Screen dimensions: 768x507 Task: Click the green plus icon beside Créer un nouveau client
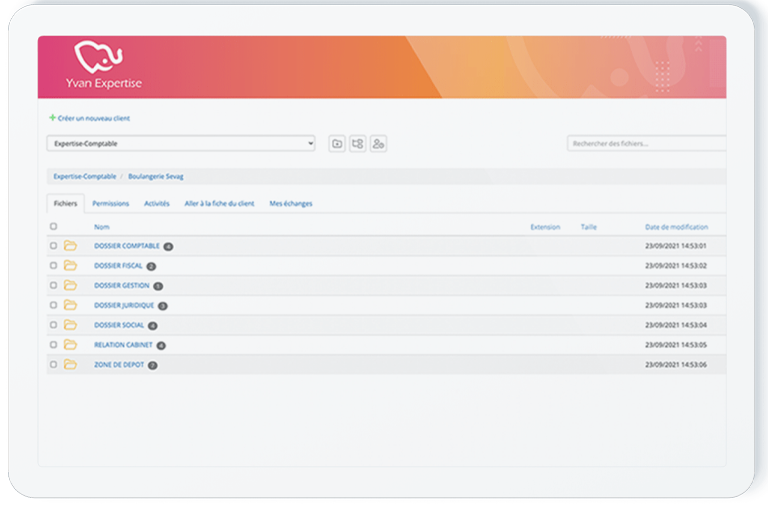[52, 118]
